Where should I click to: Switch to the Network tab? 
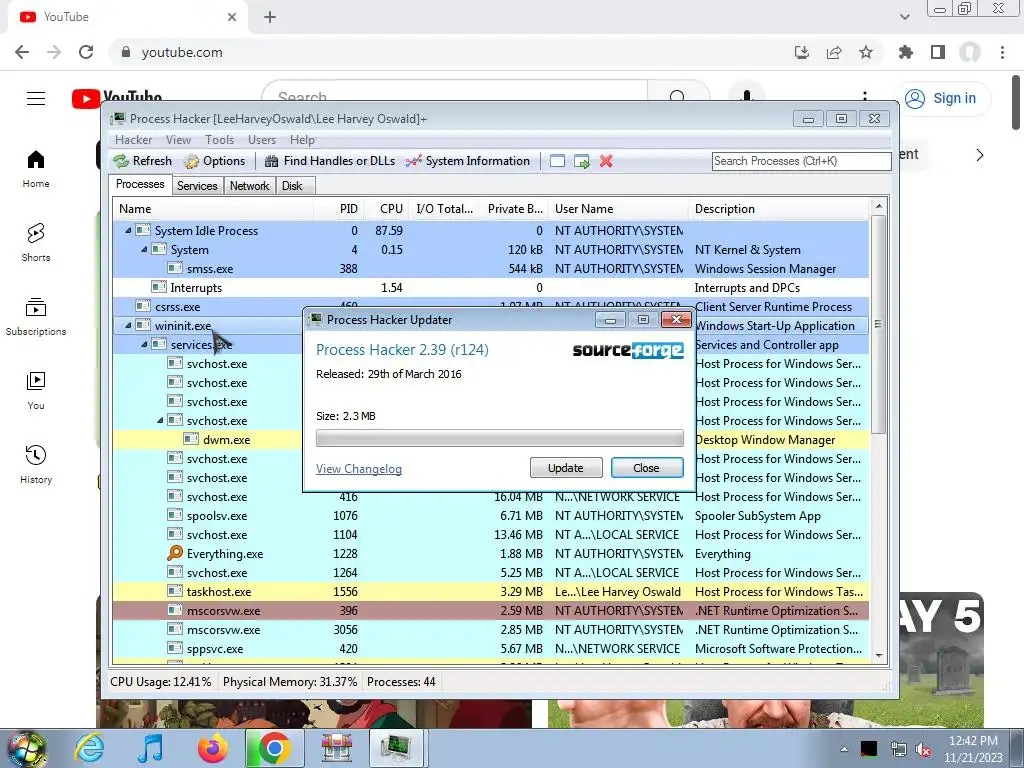click(249, 186)
